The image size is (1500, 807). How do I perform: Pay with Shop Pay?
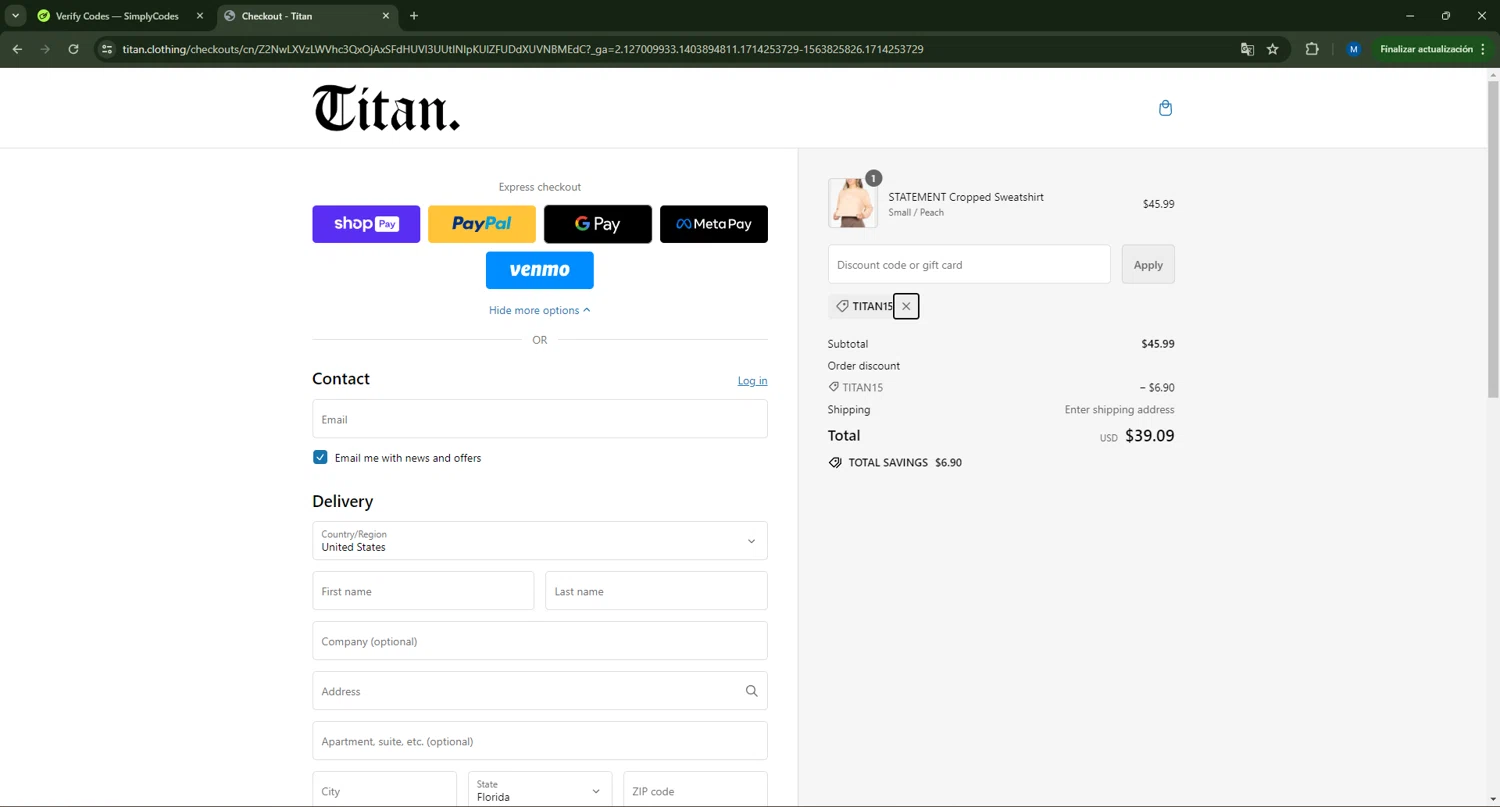(366, 224)
